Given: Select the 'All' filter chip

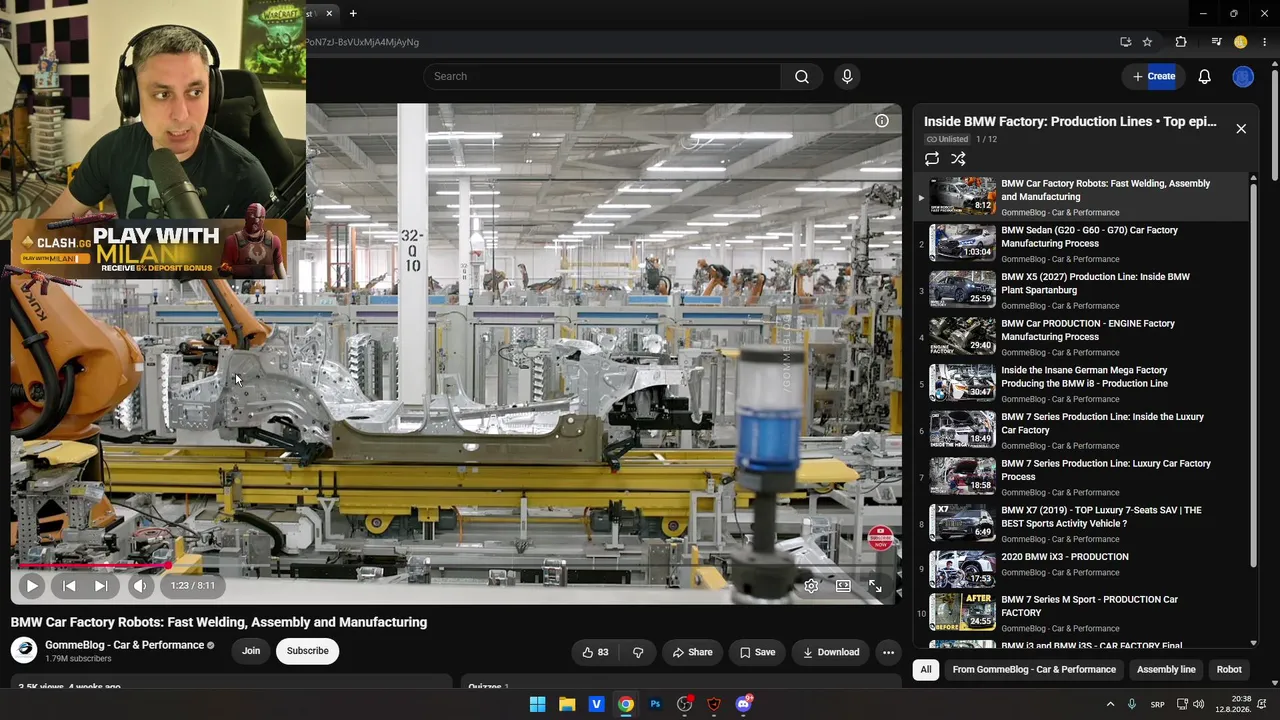Looking at the screenshot, I should 926,670.
